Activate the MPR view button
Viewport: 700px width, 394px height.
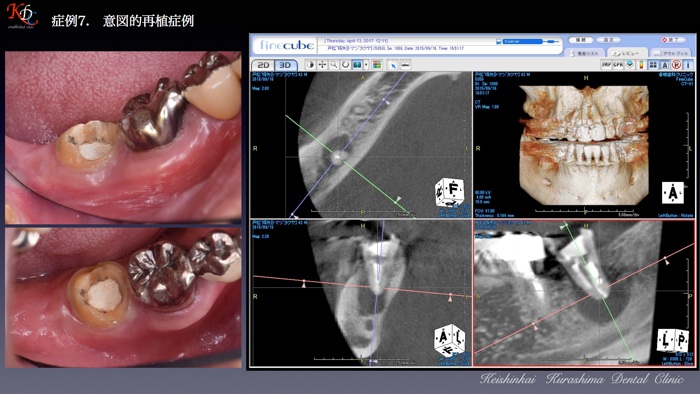pyautogui.click(x=606, y=65)
